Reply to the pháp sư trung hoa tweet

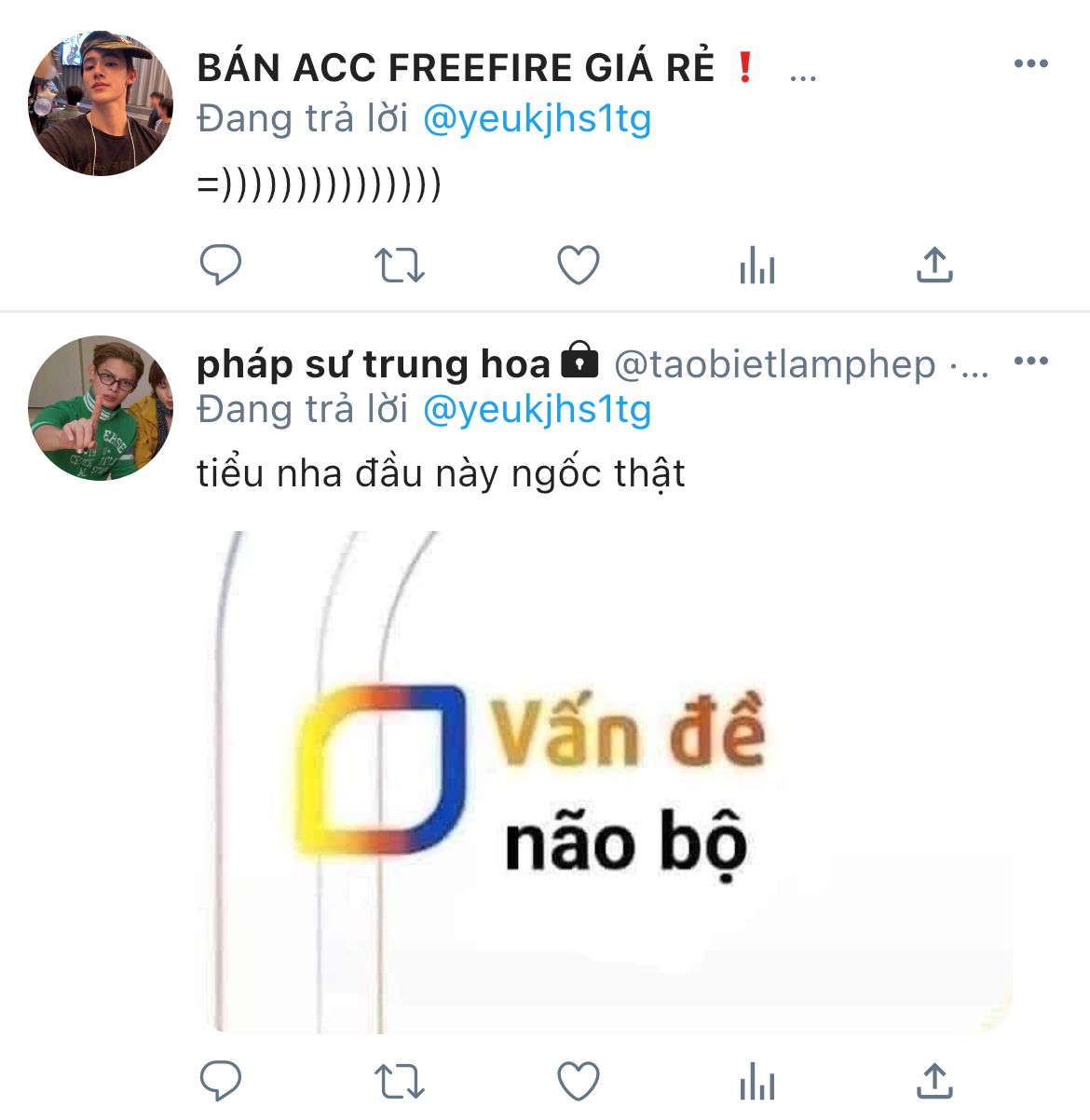pyautogui.click(x=221, y=1081)
